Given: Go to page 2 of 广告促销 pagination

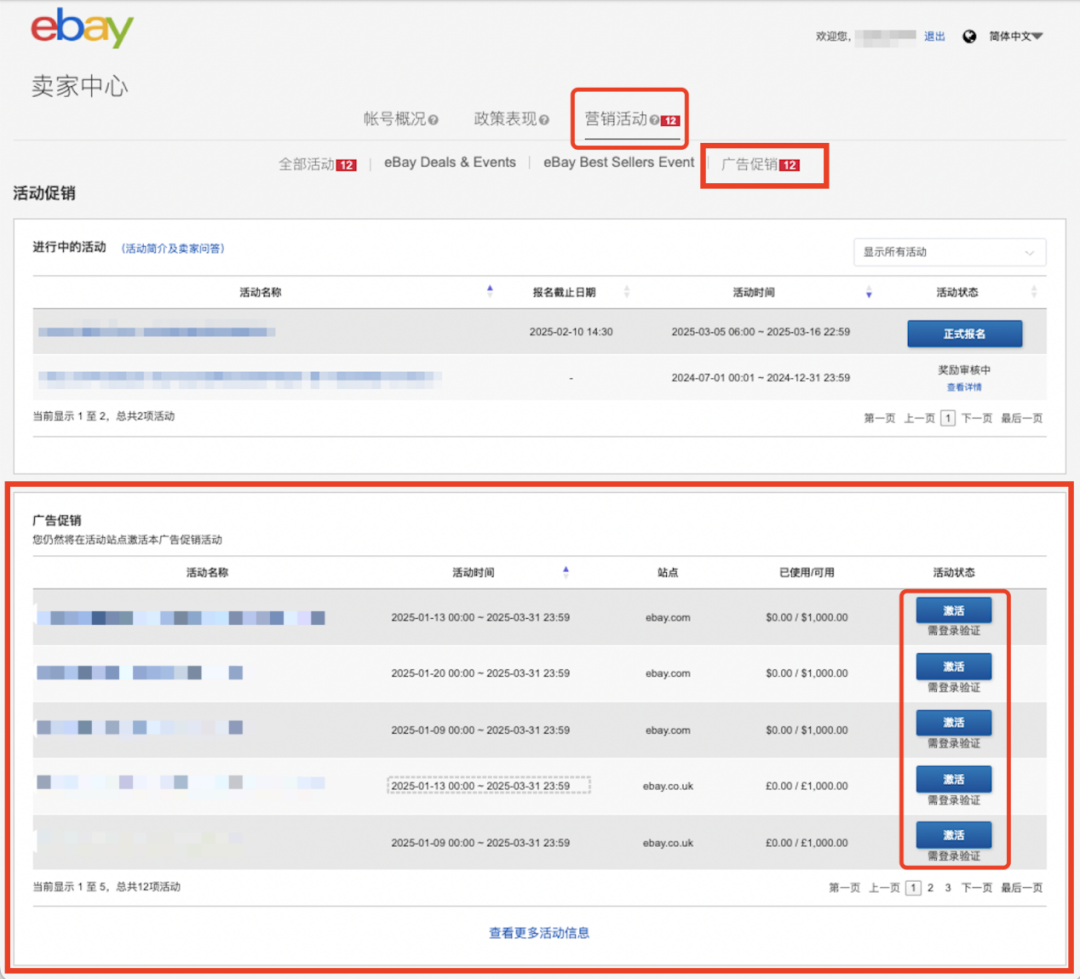Looking at the screenshot, I should [x=930, y=887].
